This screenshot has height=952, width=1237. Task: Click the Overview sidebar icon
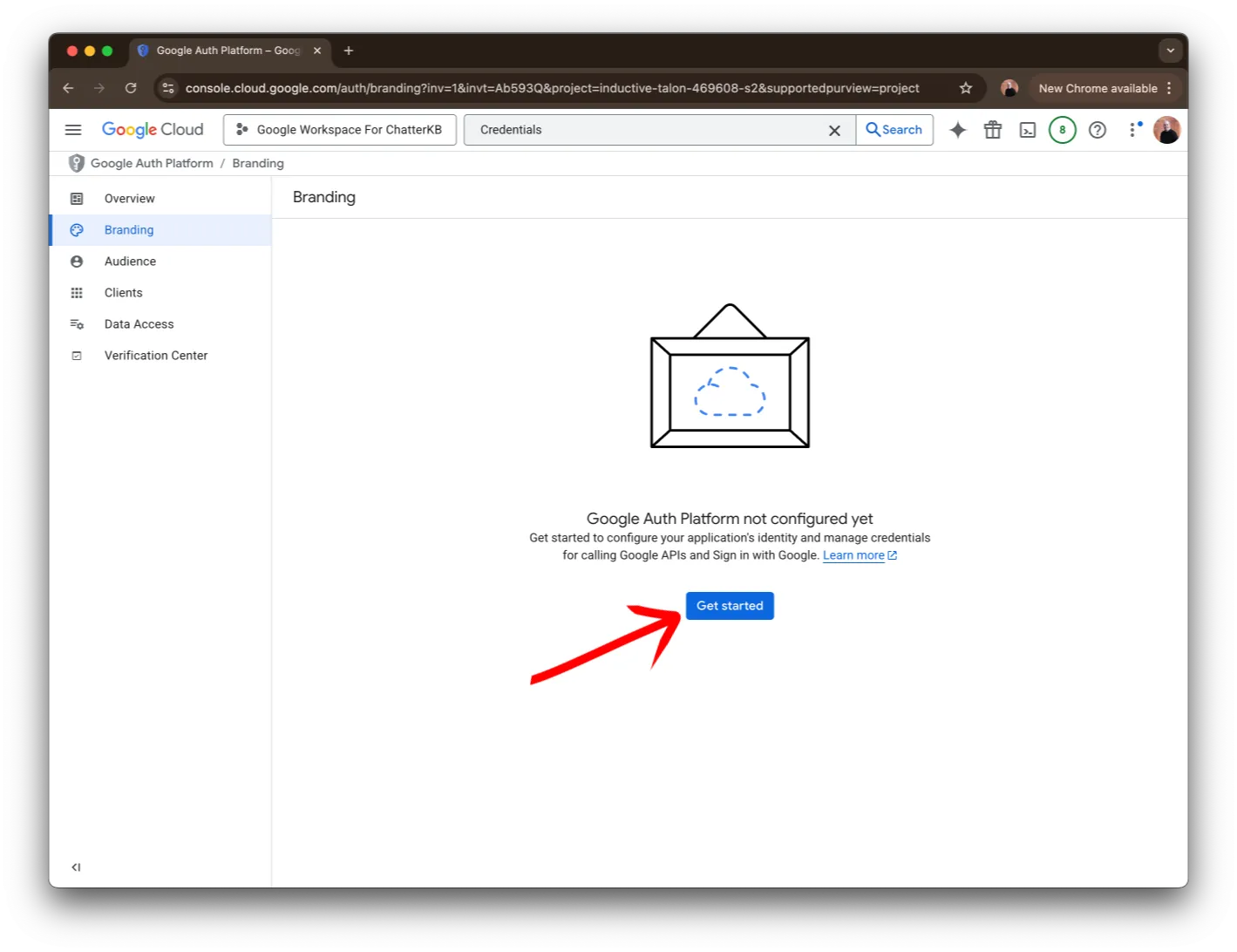pos(77,199)
